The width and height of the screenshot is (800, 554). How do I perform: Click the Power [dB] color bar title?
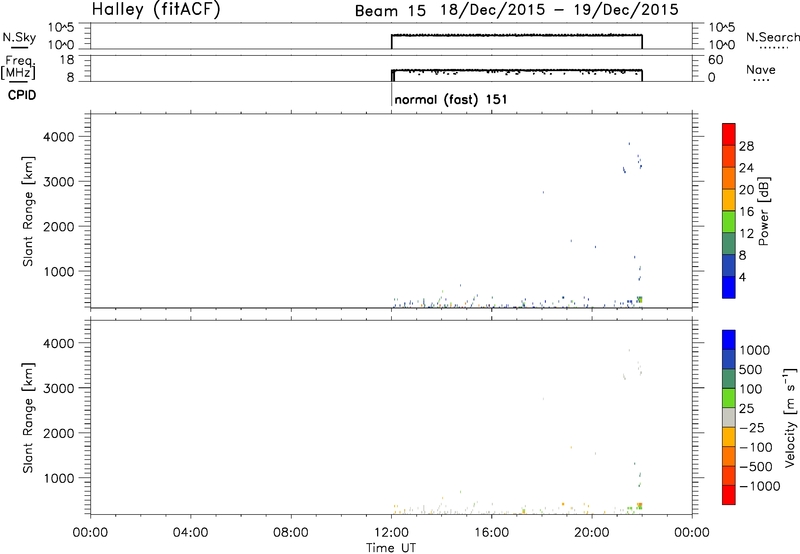point(763,211)
